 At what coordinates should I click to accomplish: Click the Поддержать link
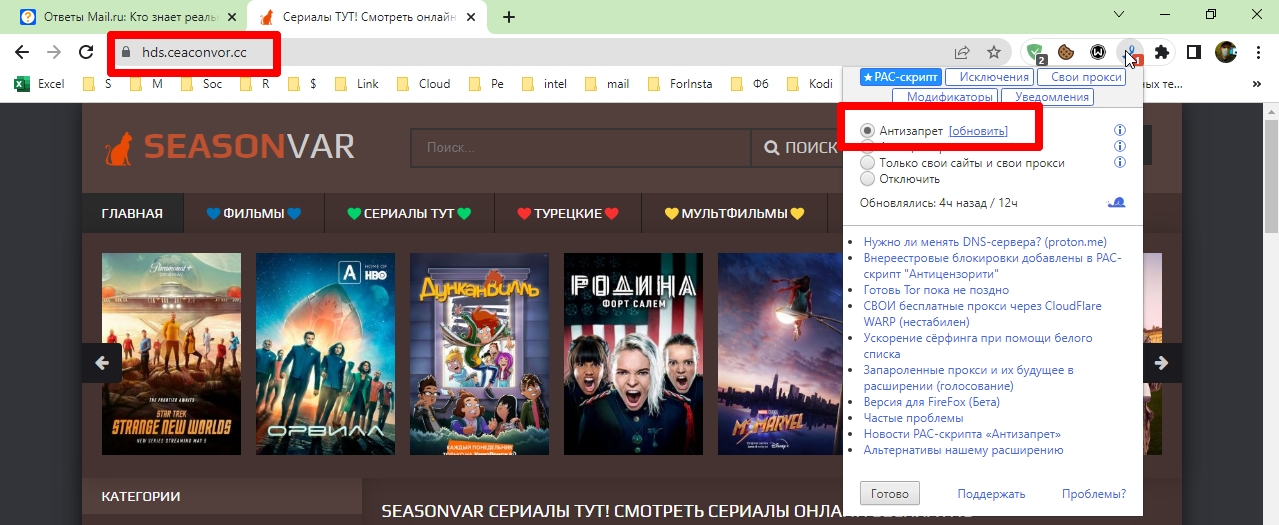pyautogui.click(x=991, y=493)
